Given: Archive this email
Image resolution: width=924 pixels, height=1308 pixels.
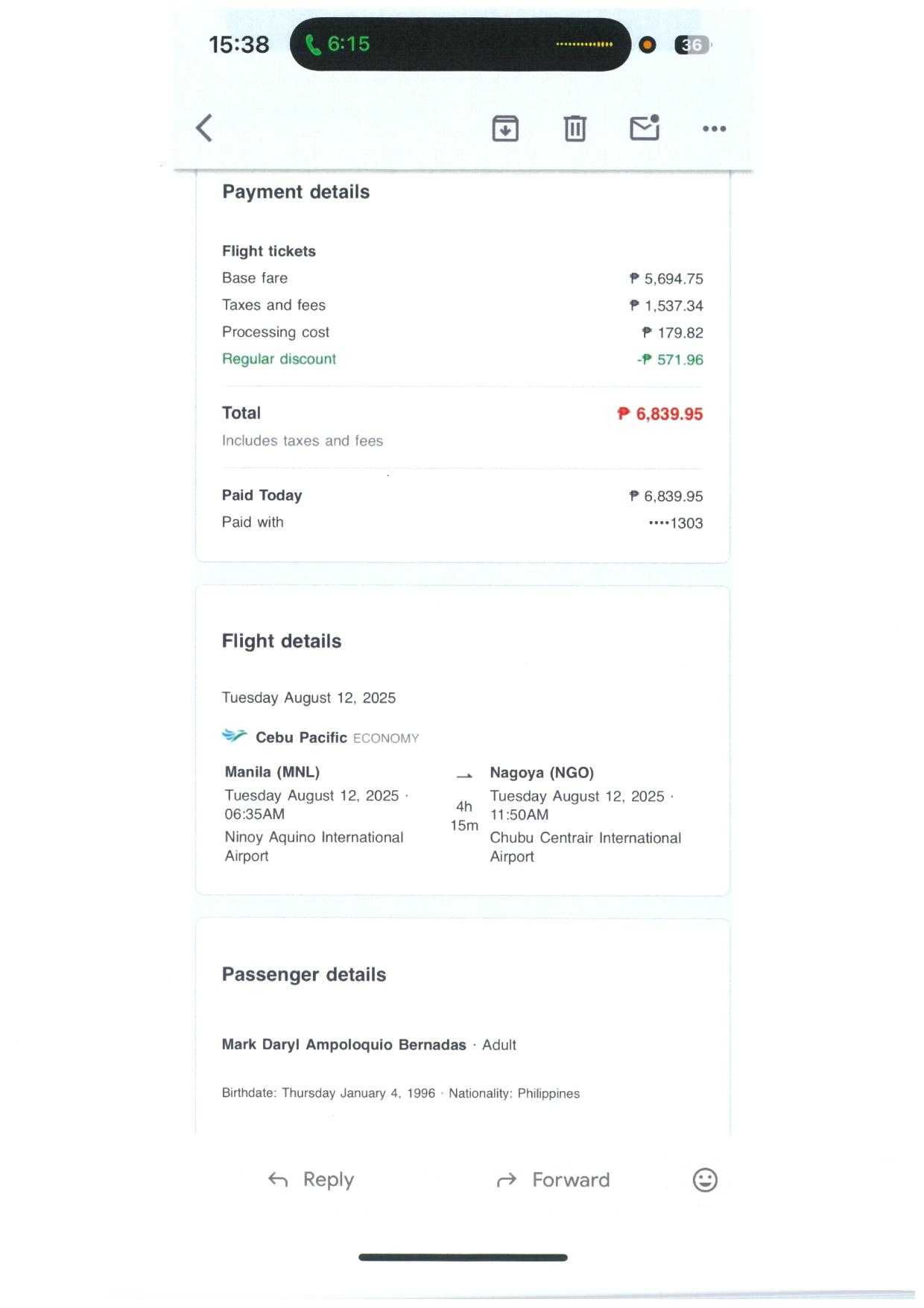Looking at the screenshot, I should (505, 128).
